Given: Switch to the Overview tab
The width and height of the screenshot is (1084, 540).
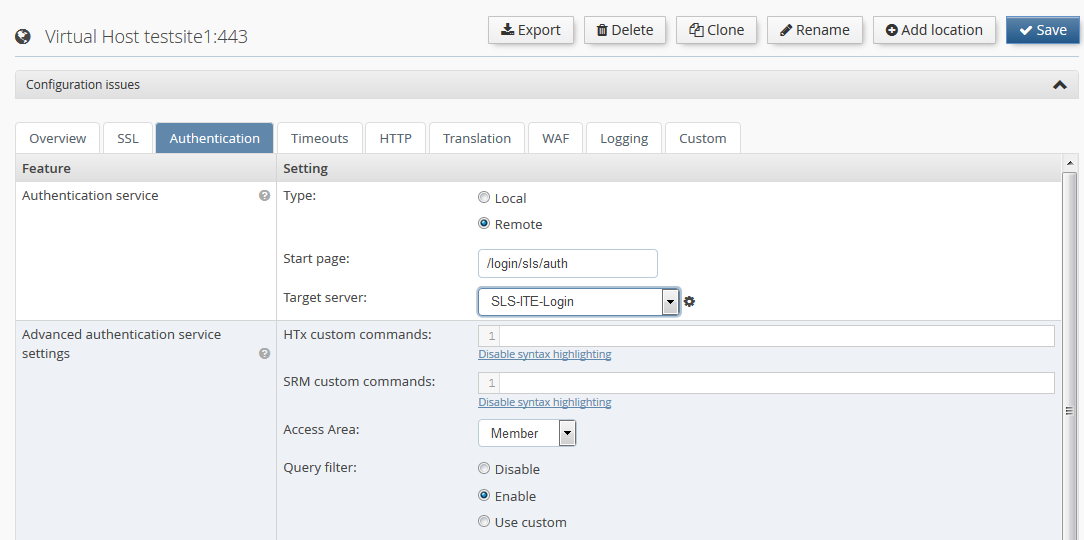Looking at the screenshot, I should click(x=58, y=138).
